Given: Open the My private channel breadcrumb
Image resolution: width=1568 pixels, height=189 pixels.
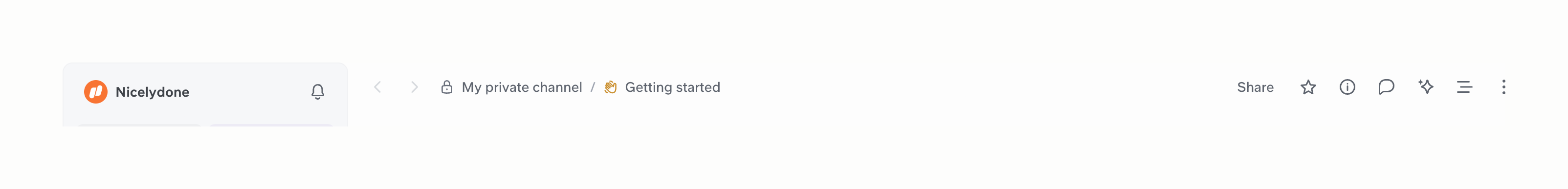Looking at the screenshot, I should pos(522,87).
